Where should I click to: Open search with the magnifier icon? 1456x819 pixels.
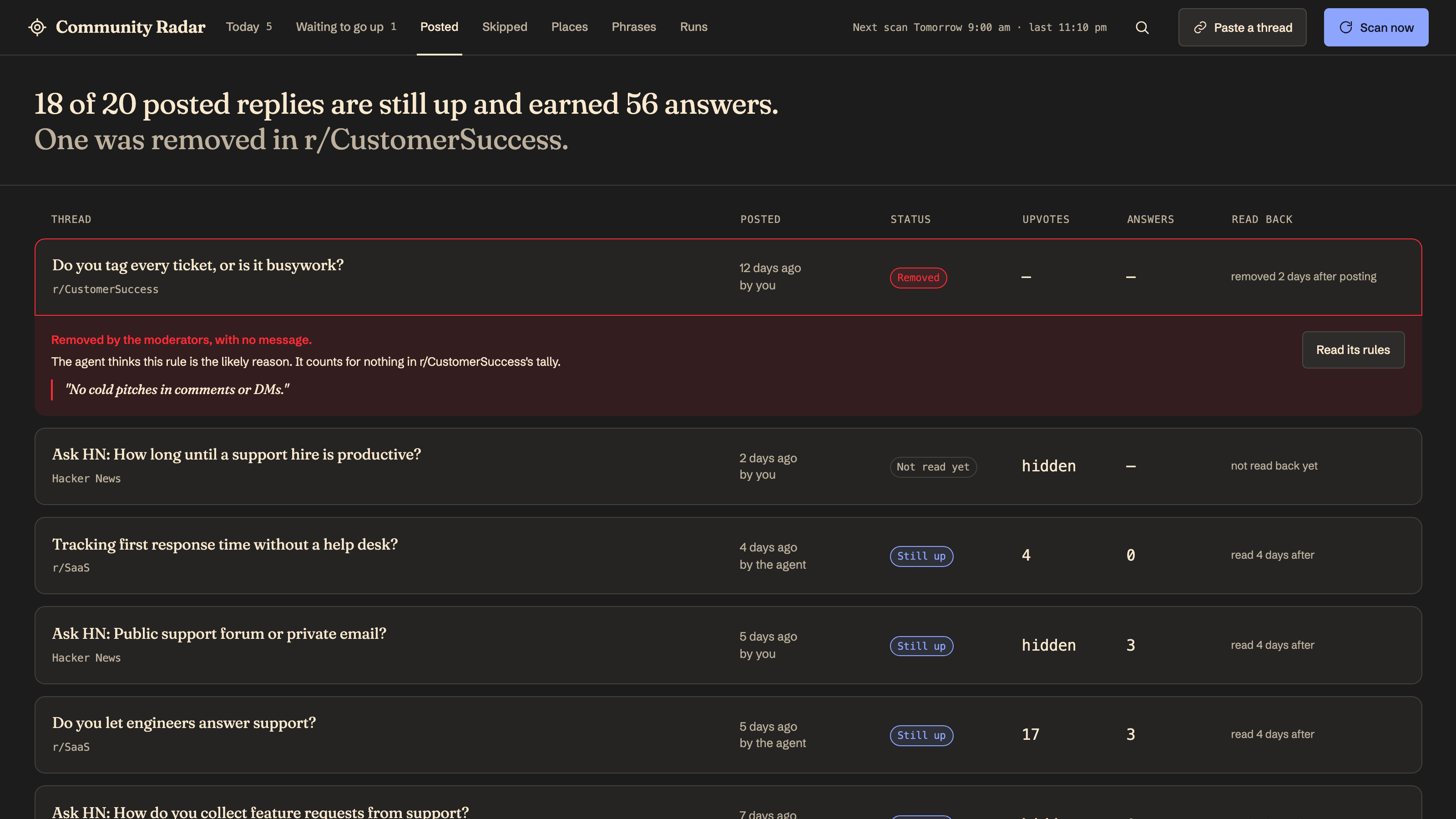[1143, 27]
